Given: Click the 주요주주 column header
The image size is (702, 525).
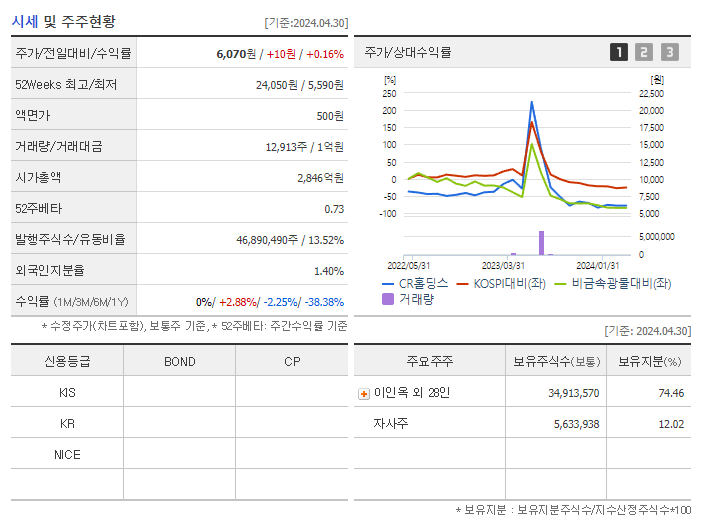Looking at the screenshot, I should (x=429, y=361).
